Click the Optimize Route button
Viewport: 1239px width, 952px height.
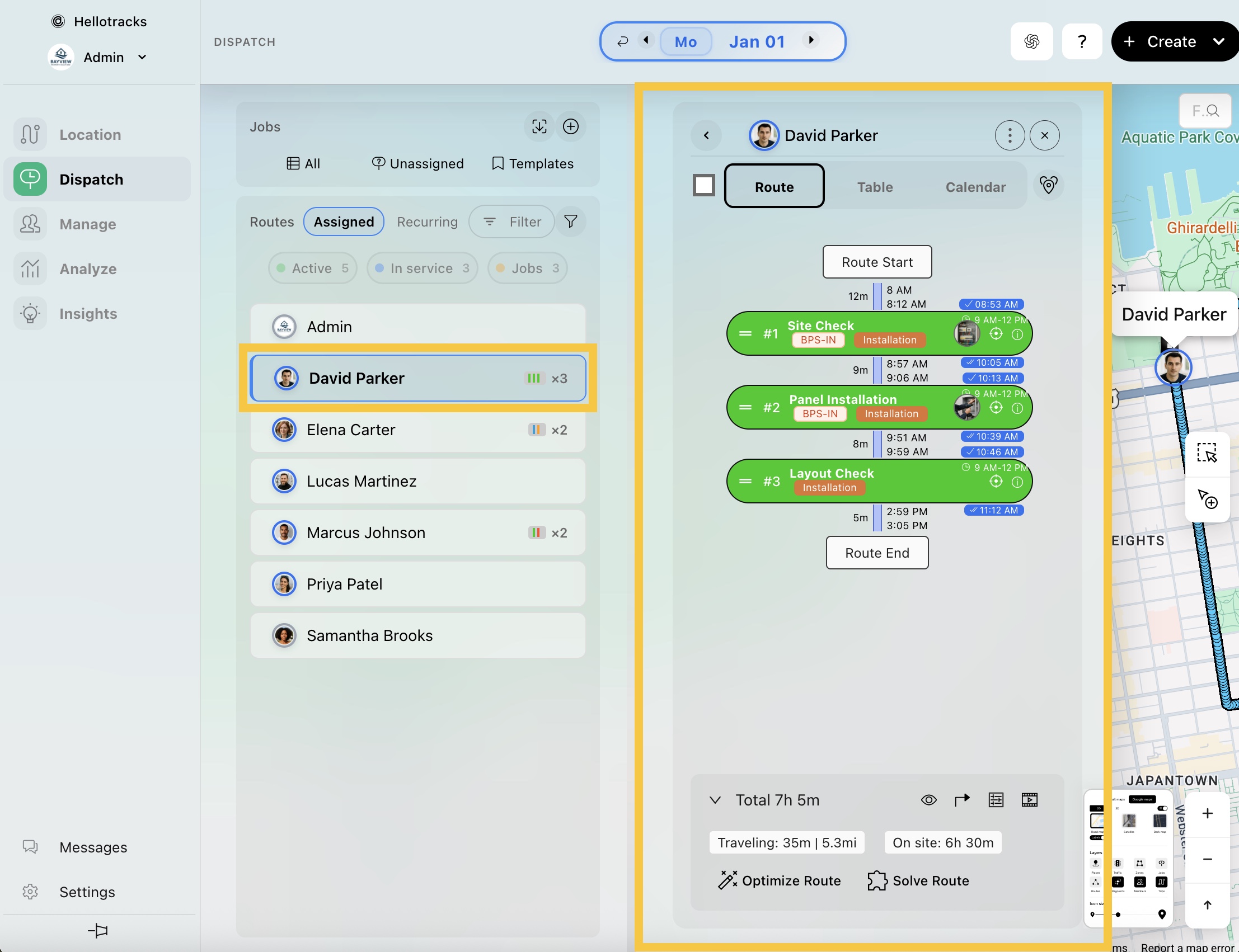tap(780, 880)
